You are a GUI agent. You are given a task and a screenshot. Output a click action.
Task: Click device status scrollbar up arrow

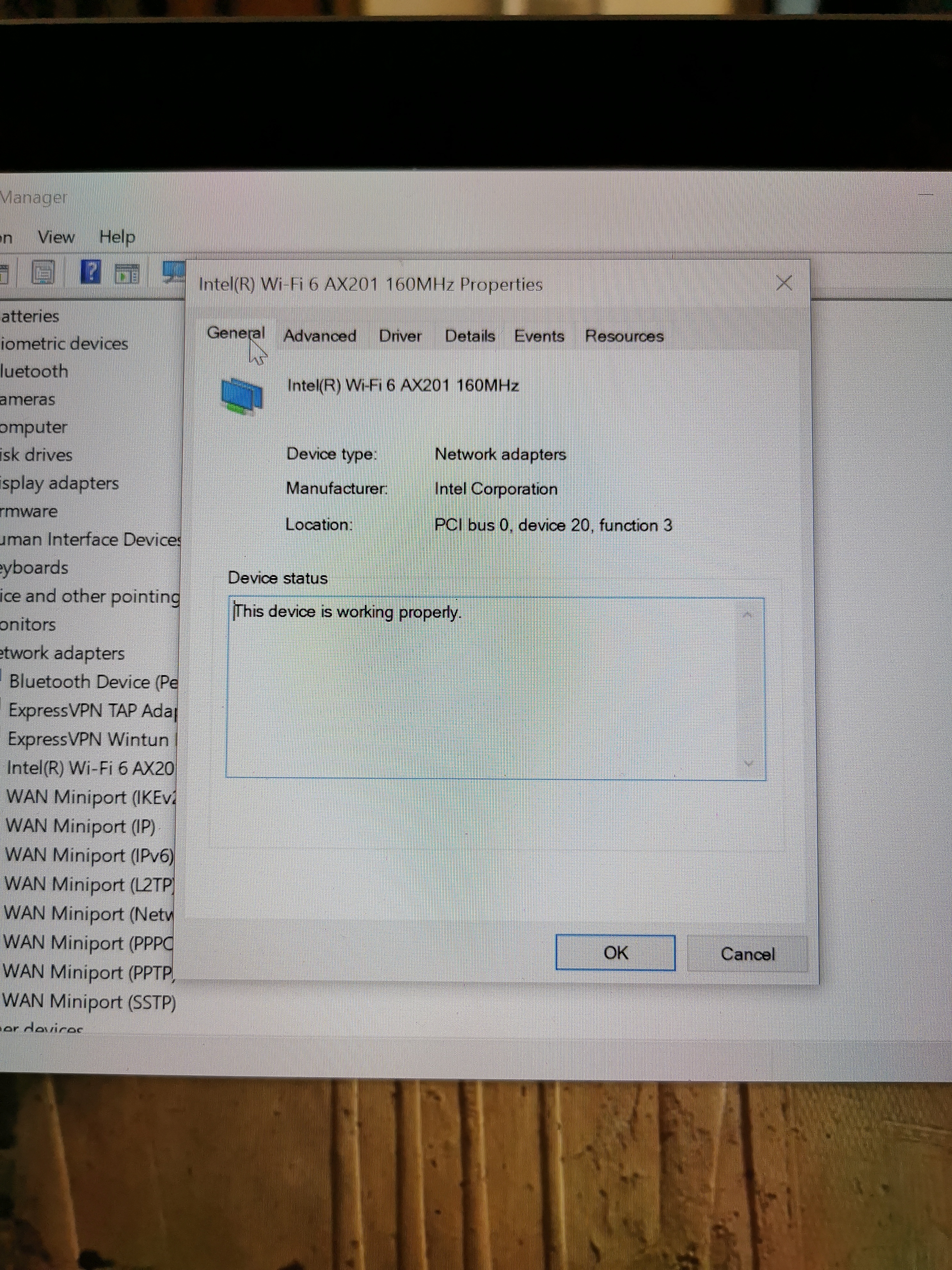pyautogui.click(x=747, y=615)
